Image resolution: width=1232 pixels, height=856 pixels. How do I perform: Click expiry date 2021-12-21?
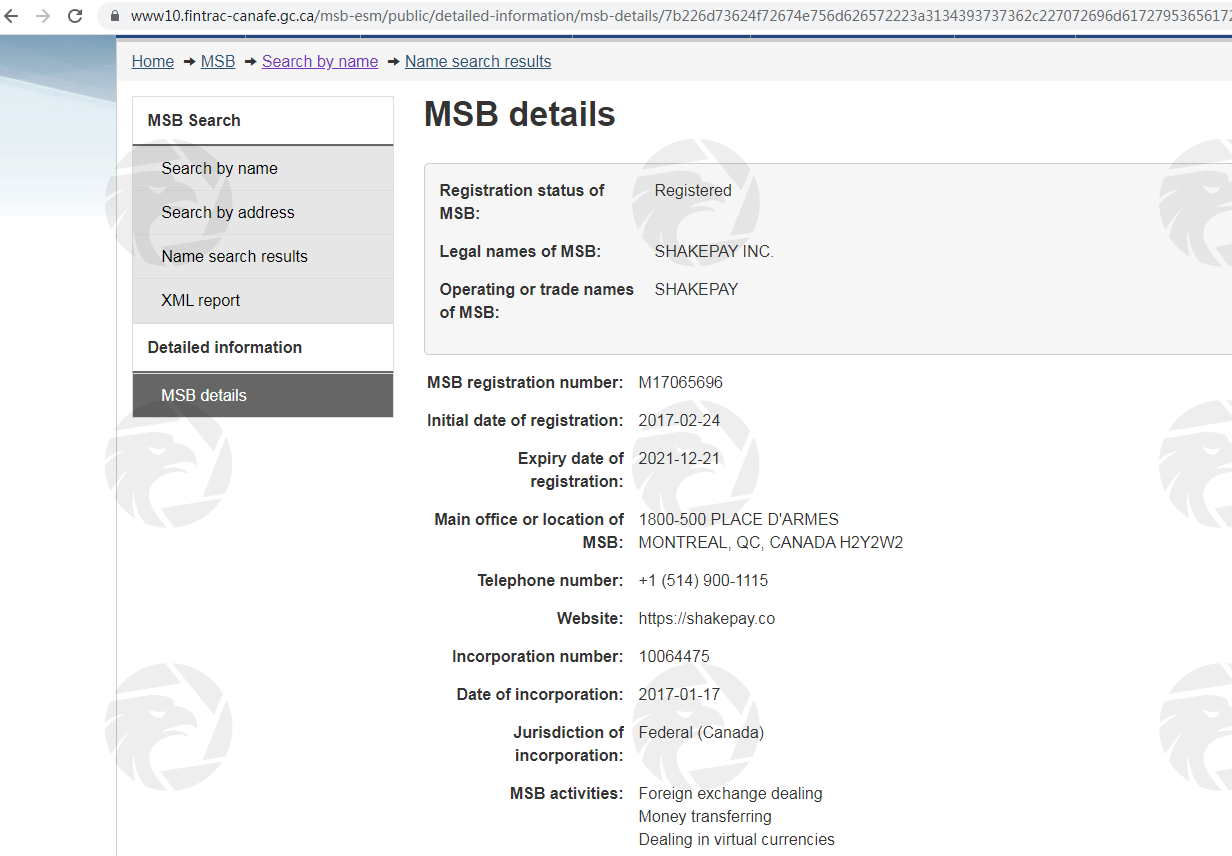pyautogui.click(x=679, y=458)
